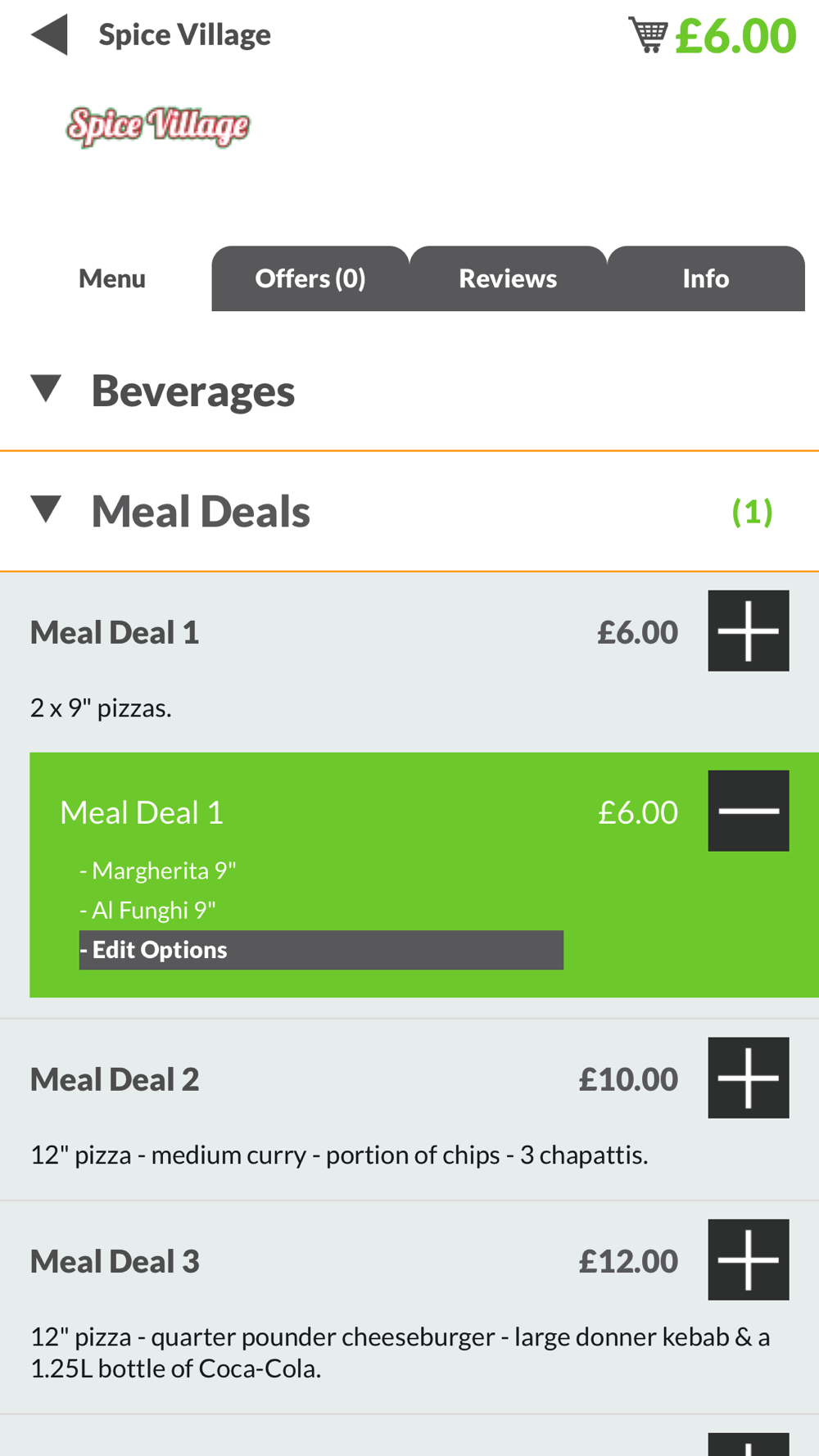Viewport: 819px width, 1456px height.
Task: Add Meal Deal 2 with plus icon
Action: pos(749,1078)
